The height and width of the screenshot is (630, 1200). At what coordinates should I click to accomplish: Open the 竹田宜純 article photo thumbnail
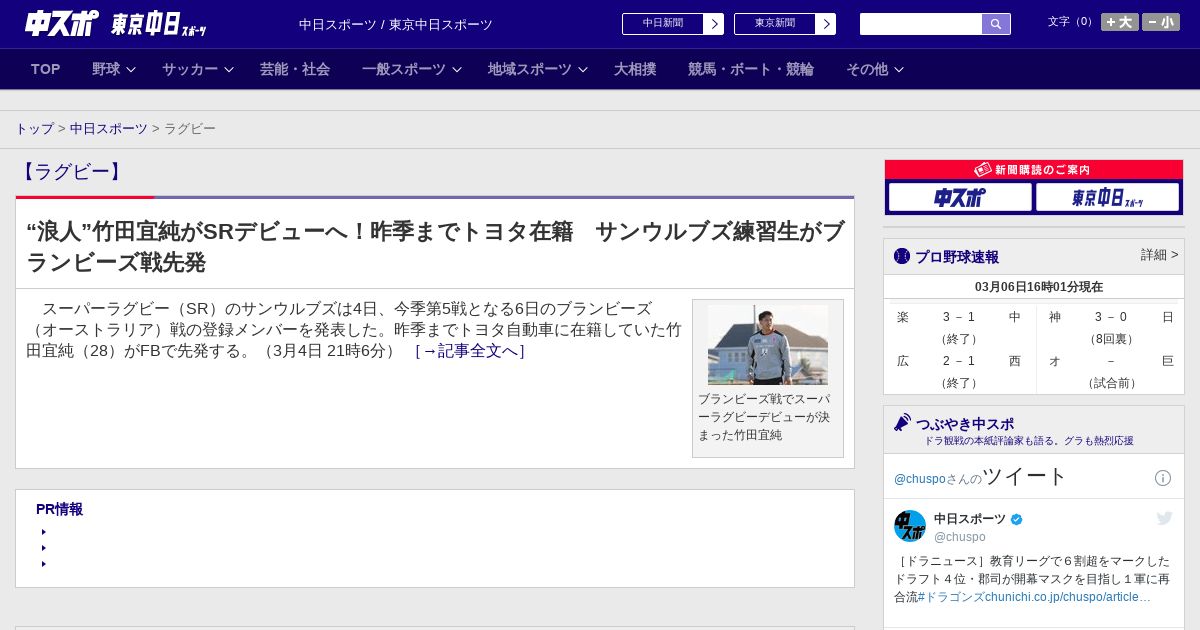(768, 345)
